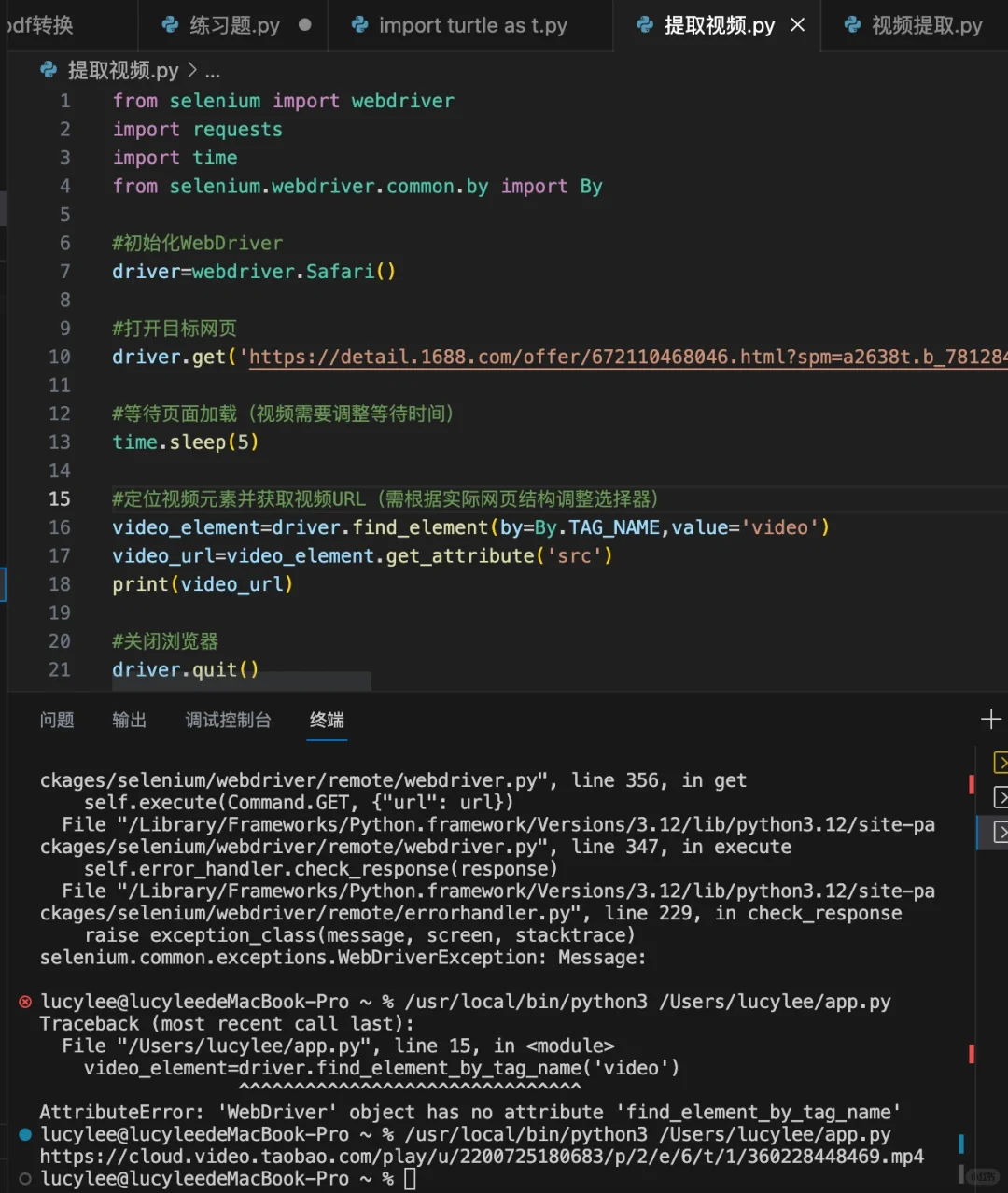Click the Python file icon in the breadcrumb bar

[x=48, y=69]
